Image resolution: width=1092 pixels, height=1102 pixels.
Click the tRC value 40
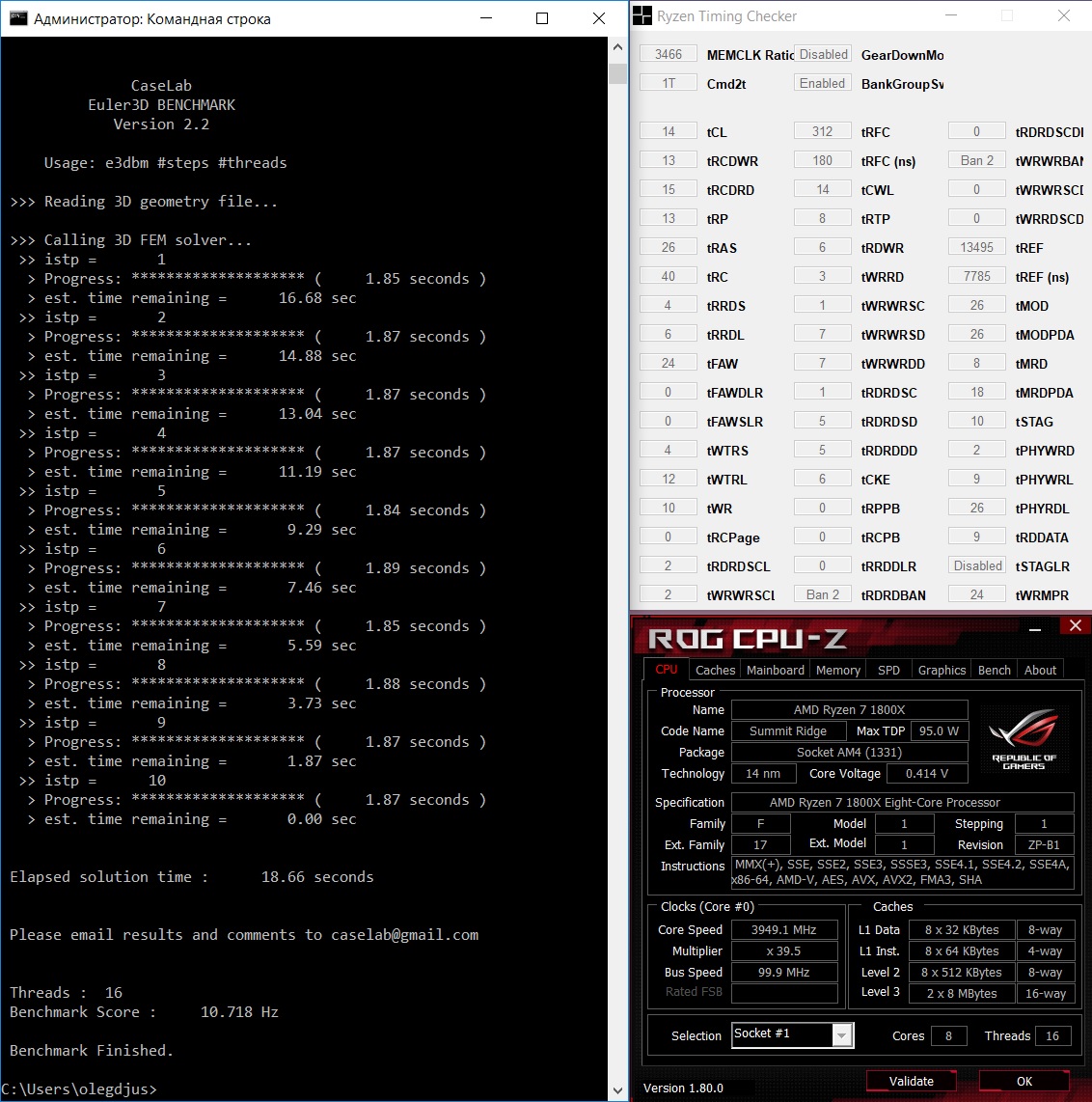click(x=669, y=276)
